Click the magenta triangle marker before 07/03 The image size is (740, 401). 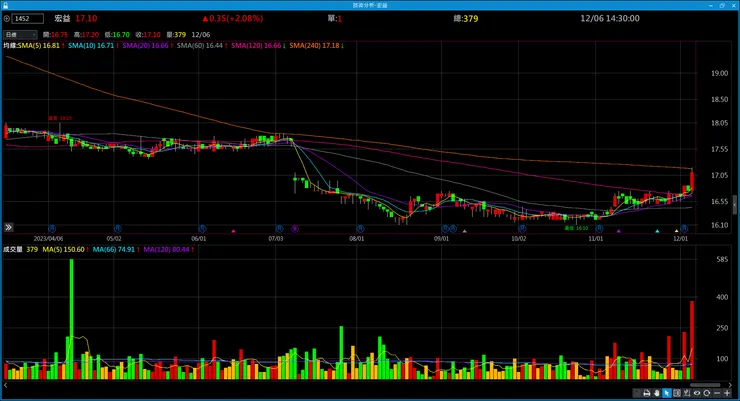click(233, 231)
